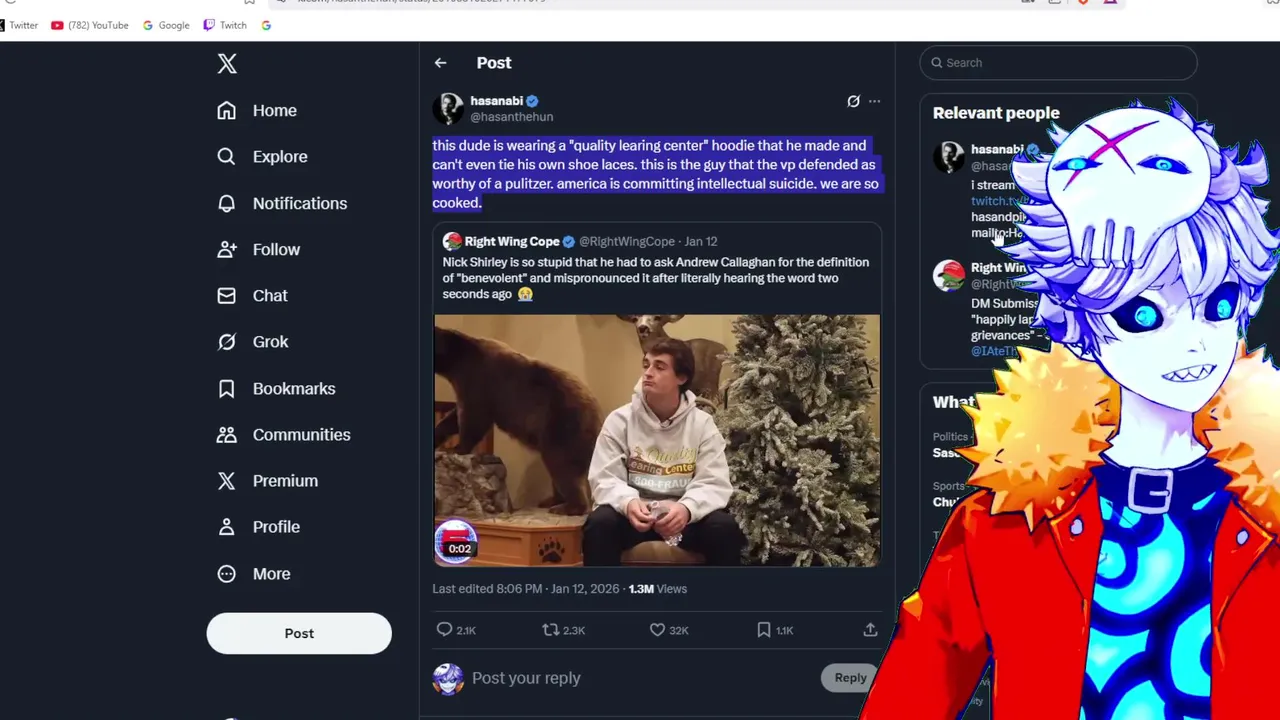Open the (782) YouTube bookmark

[x=89, y=25]
